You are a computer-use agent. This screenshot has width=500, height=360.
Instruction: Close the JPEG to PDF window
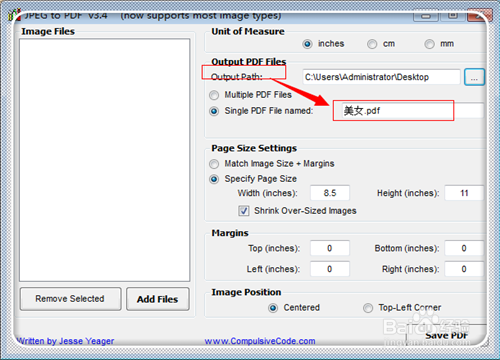(479, 16)
